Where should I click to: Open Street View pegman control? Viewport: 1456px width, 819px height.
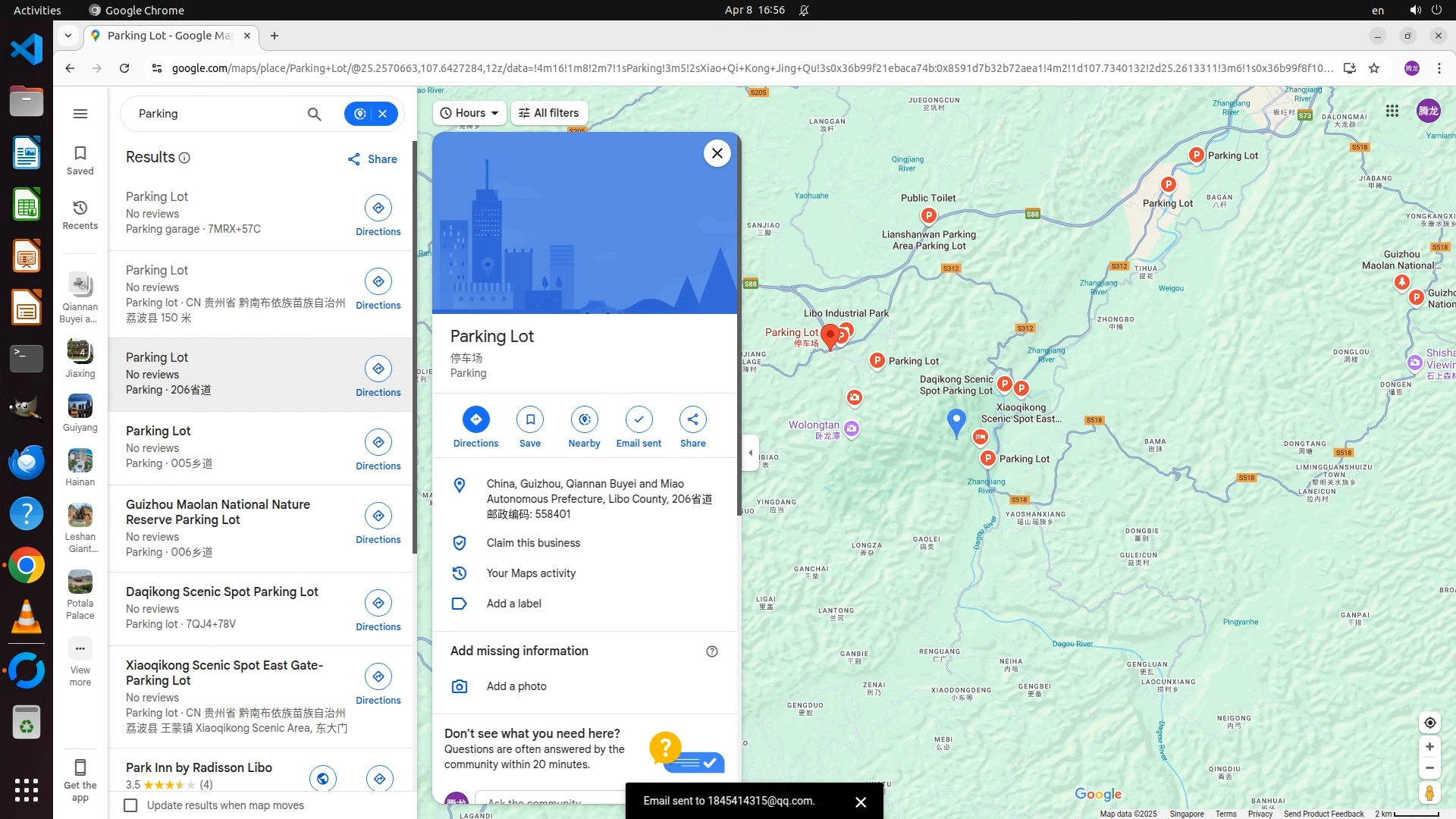1429,793
